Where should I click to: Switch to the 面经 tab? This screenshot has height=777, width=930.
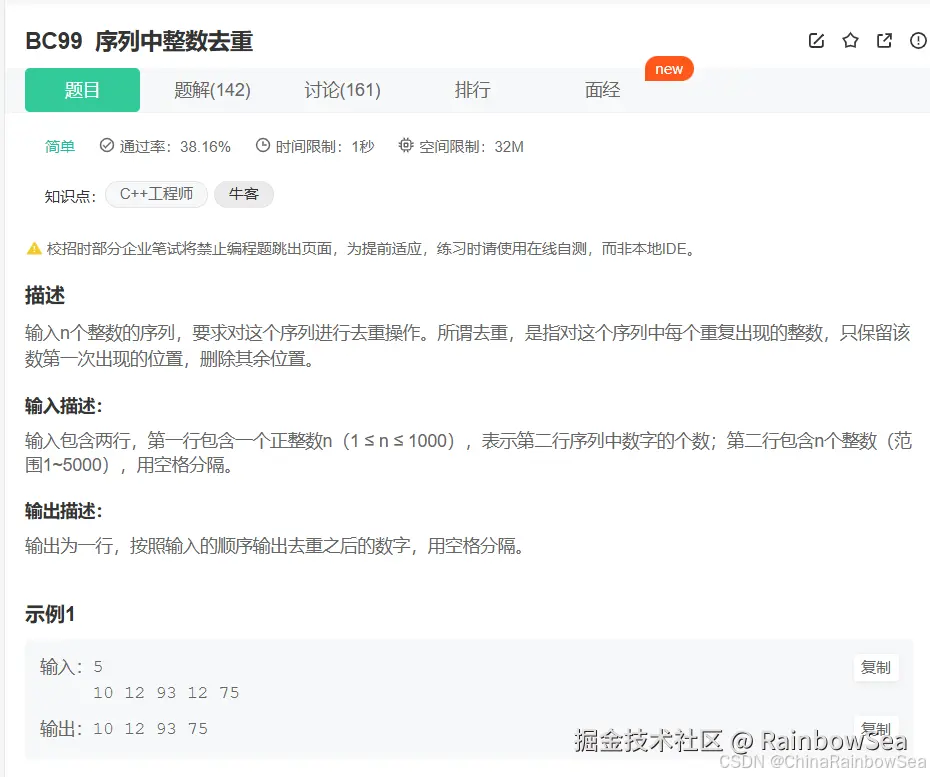click(601, 89)
